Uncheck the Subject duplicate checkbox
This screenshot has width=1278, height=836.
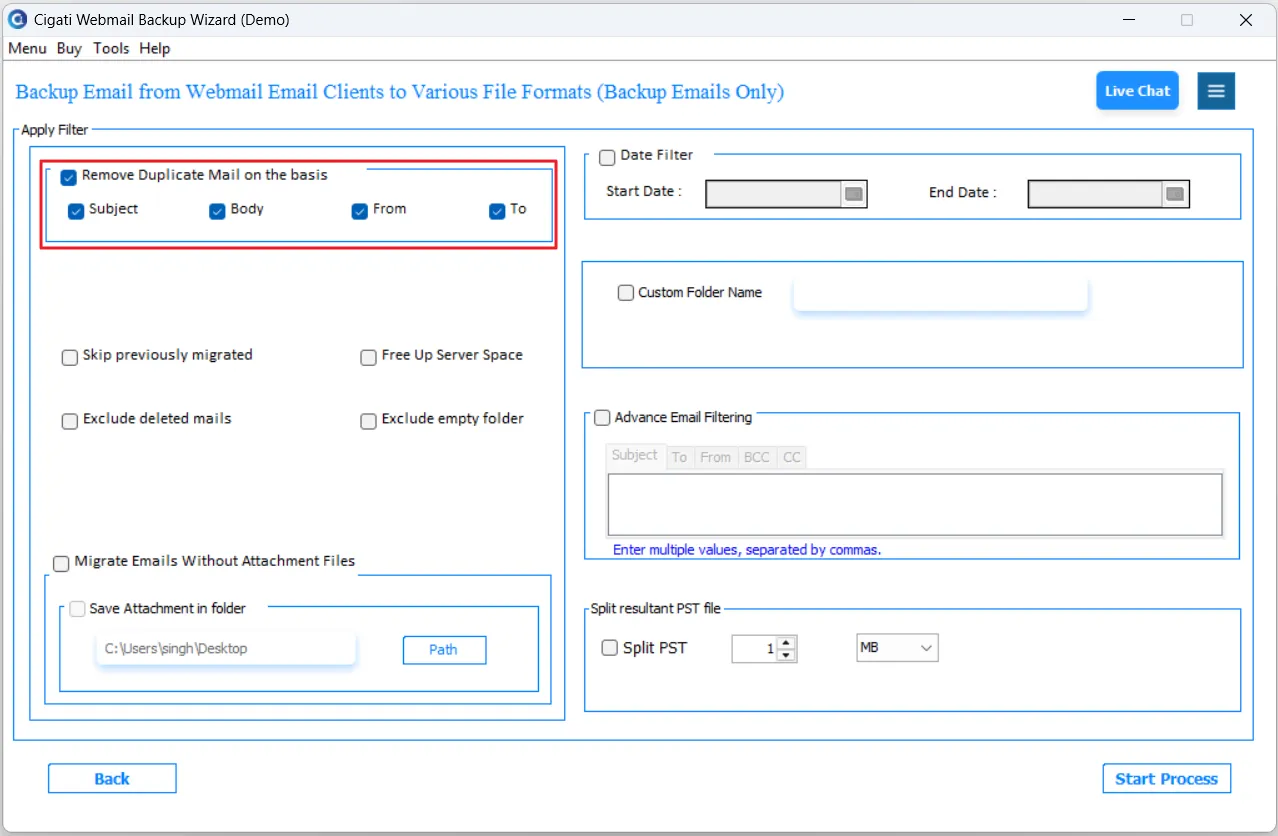tap(76, 211)
